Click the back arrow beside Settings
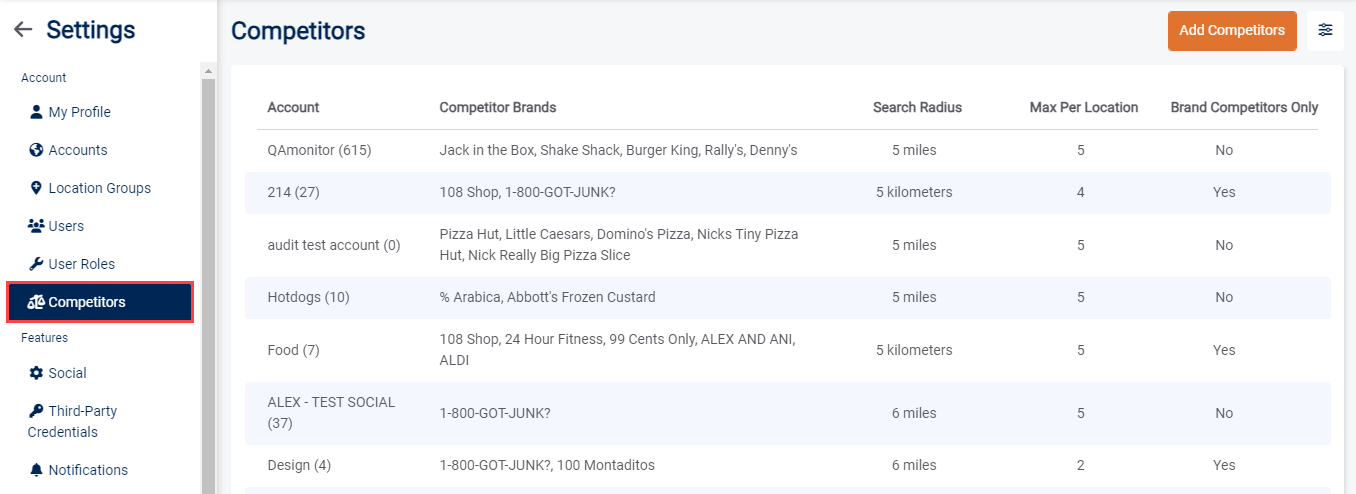1356x494 pixels. click(22, 30)
